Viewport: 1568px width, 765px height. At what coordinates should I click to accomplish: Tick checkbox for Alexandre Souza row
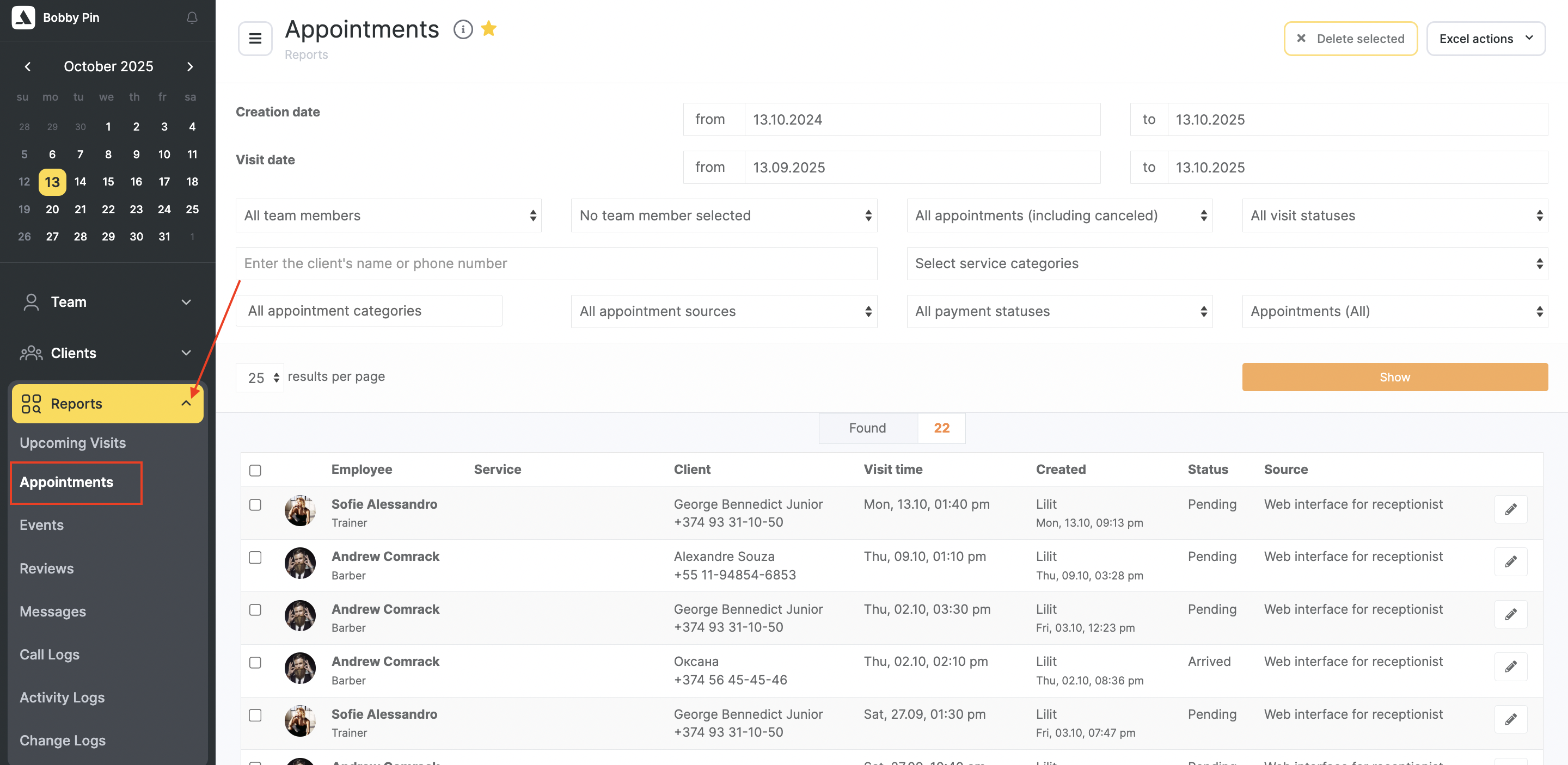(255, 557)
